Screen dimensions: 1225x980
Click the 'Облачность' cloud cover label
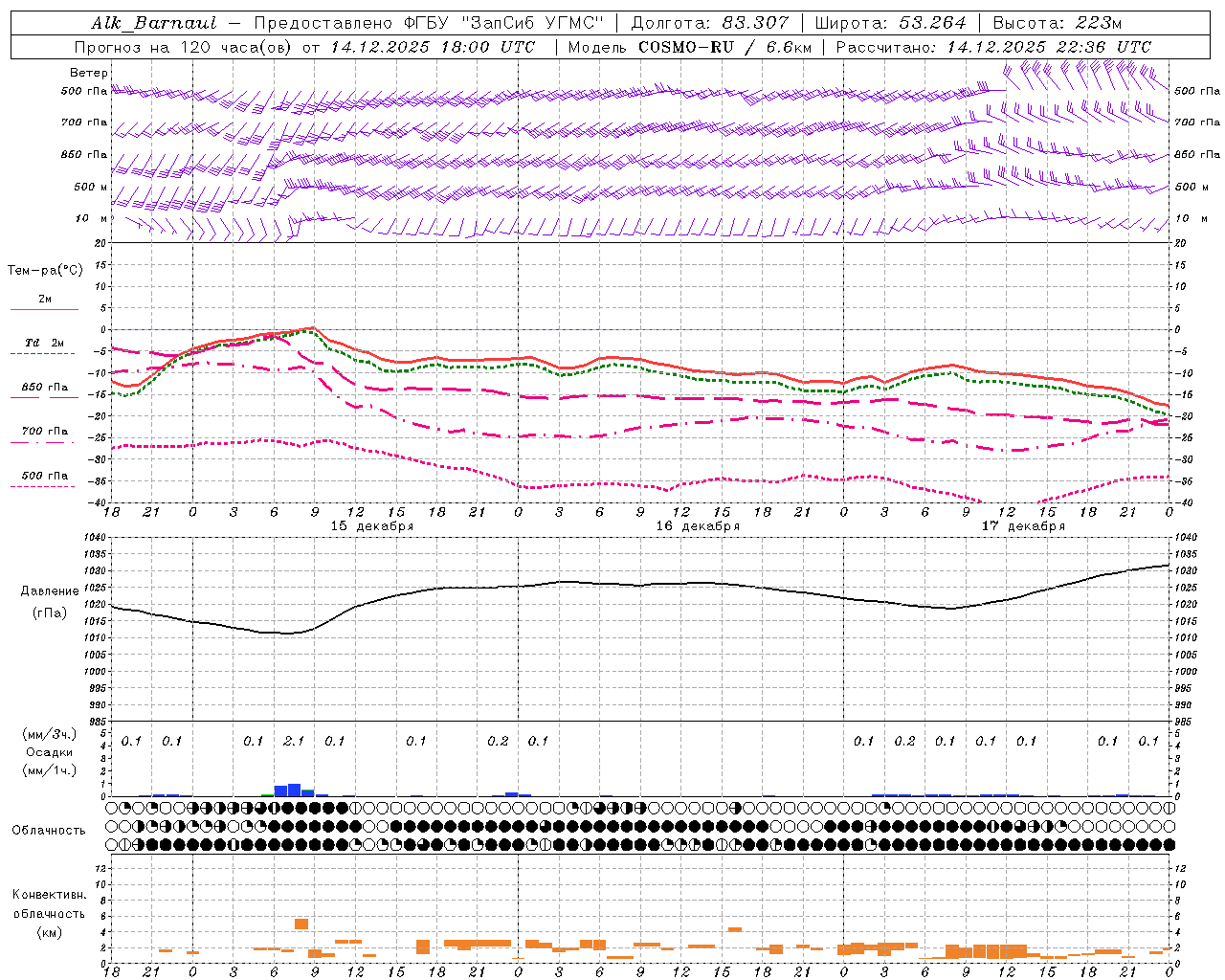click(x=49, y=831)
